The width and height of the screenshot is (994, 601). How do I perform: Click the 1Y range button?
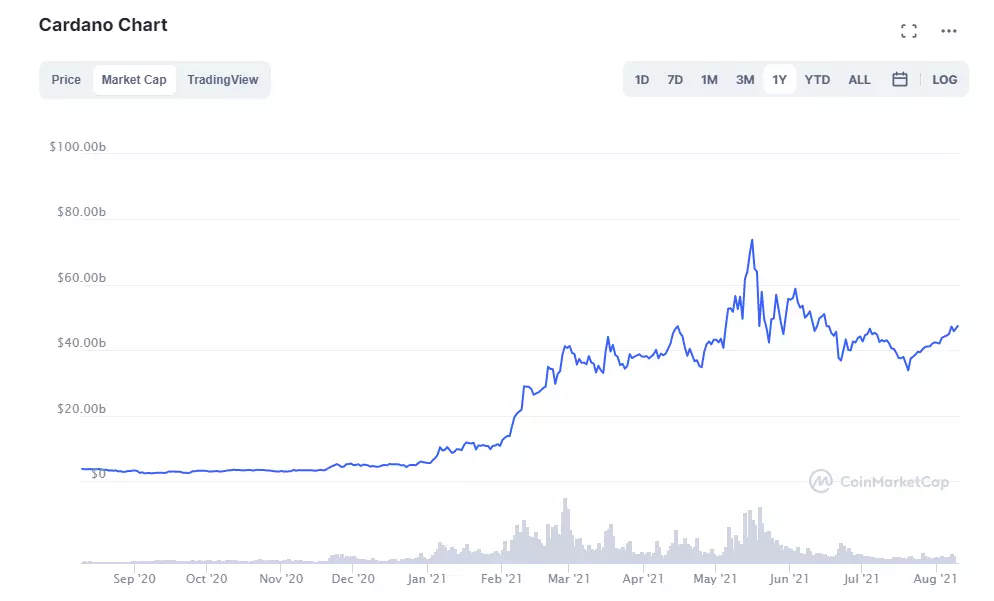[x=779, y=79]
